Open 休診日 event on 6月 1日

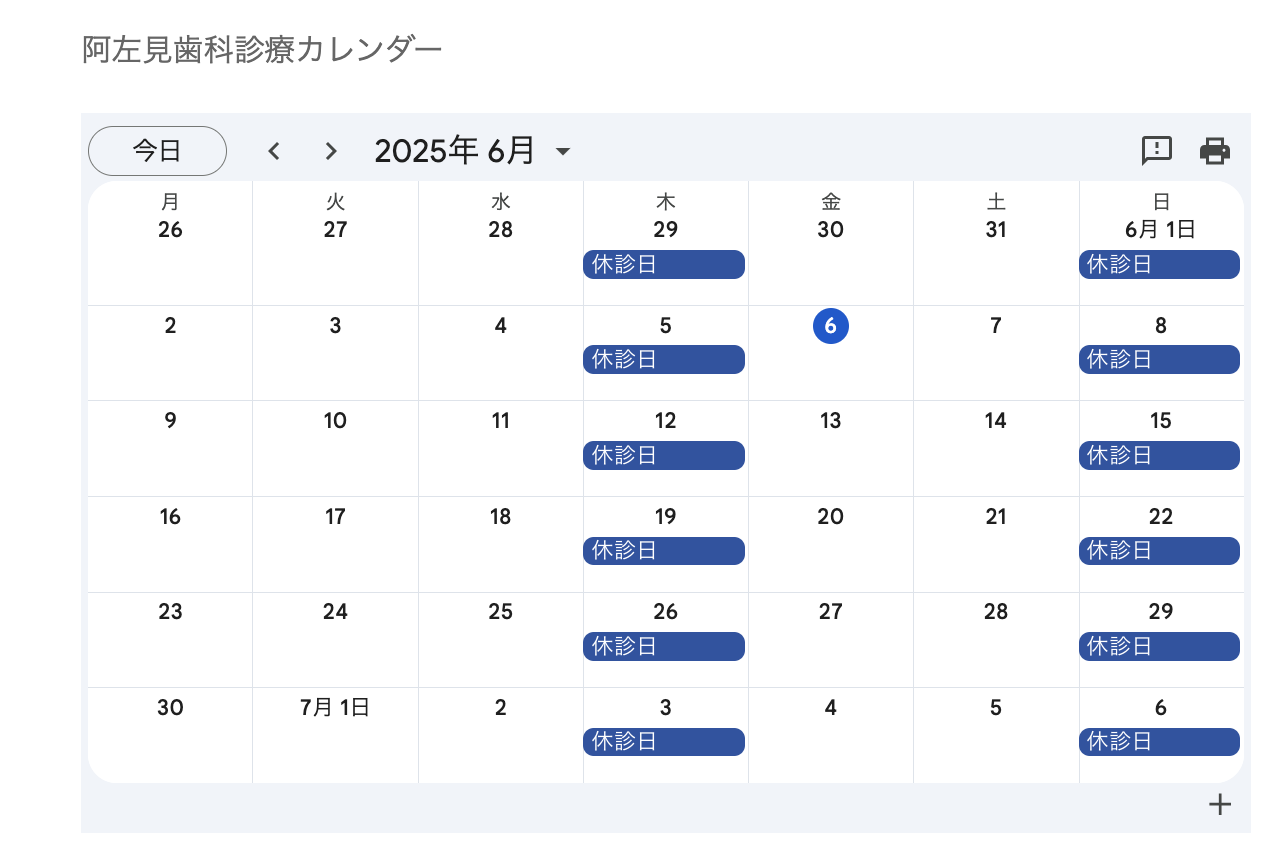pos(1159,265)
